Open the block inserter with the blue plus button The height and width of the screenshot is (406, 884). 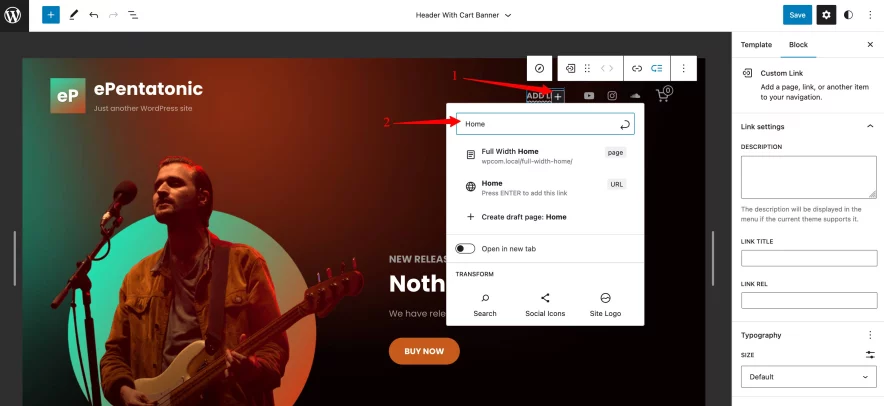[x=51, y=15]
